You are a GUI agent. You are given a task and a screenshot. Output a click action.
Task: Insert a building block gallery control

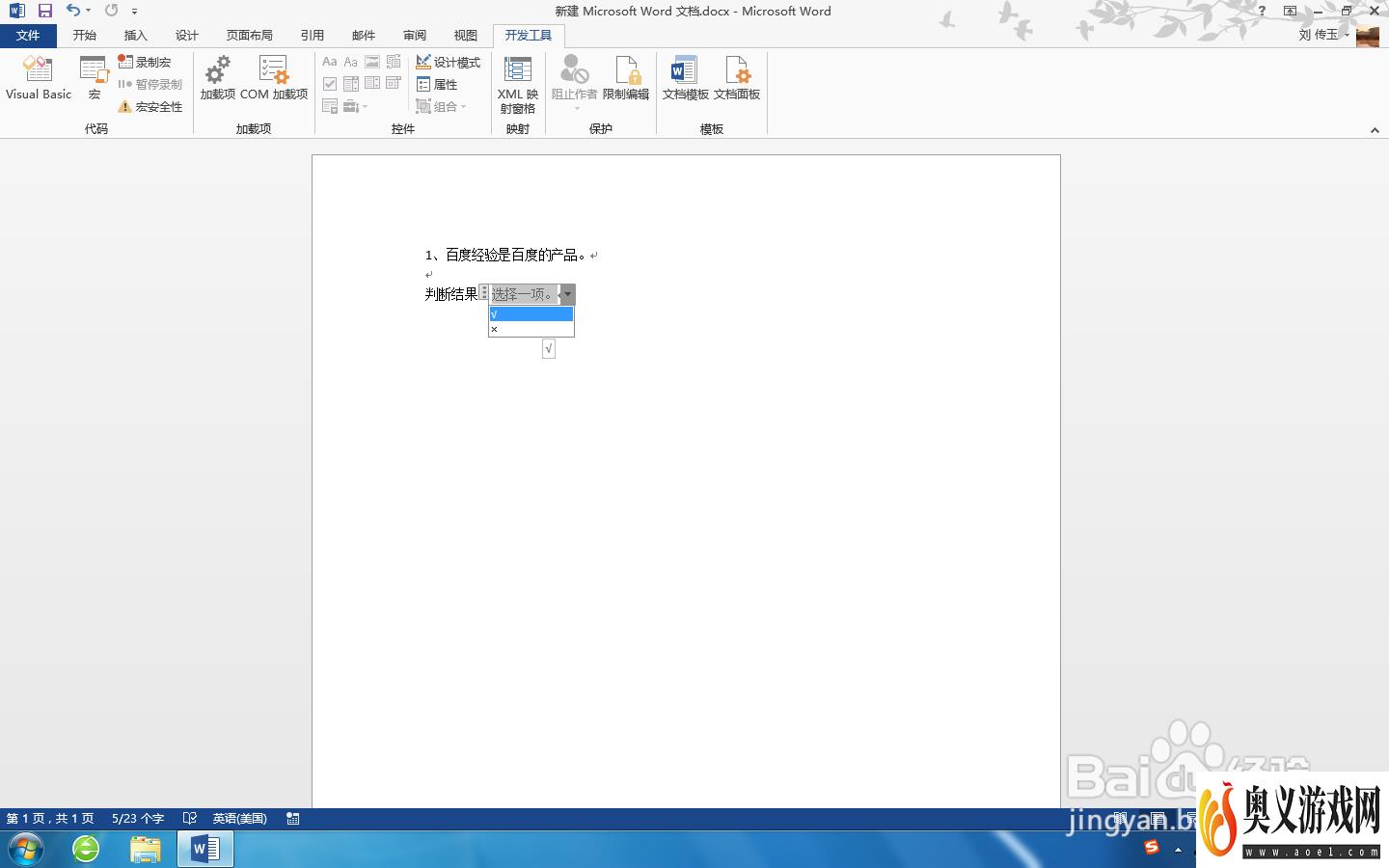pyautogui.click(x=394, y=62)
